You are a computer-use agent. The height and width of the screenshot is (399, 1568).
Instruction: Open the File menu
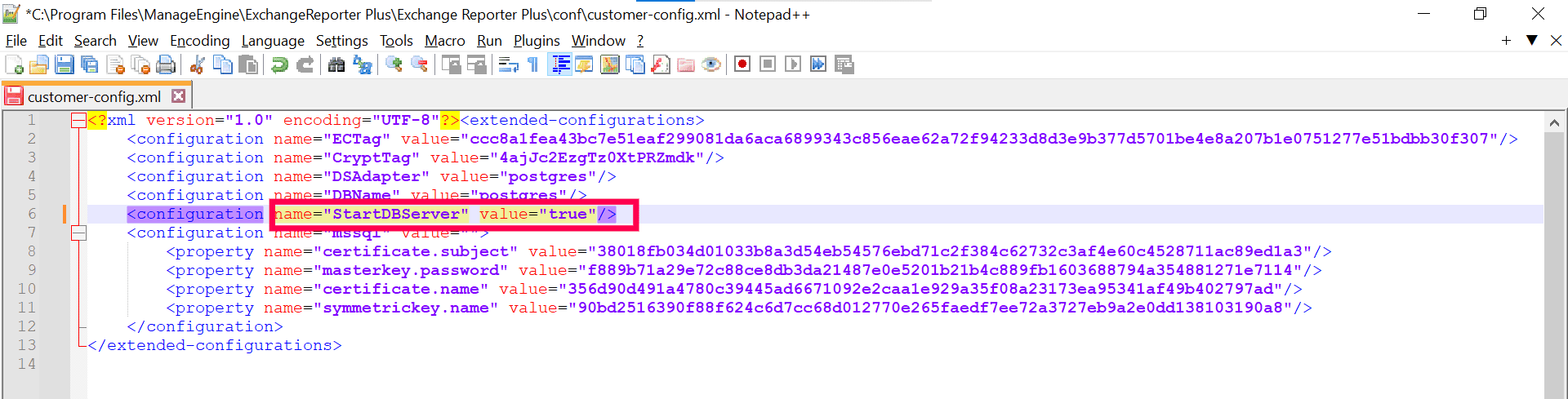[16, 41]
